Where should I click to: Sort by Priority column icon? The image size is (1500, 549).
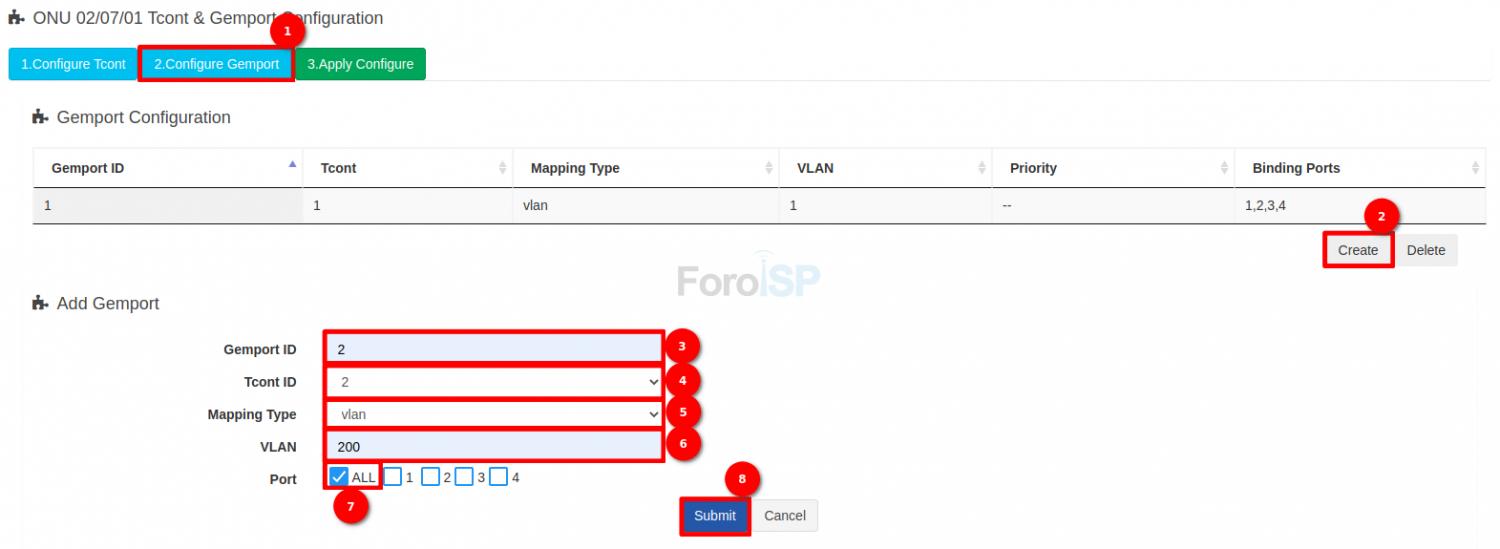(x=1224, y=168)
